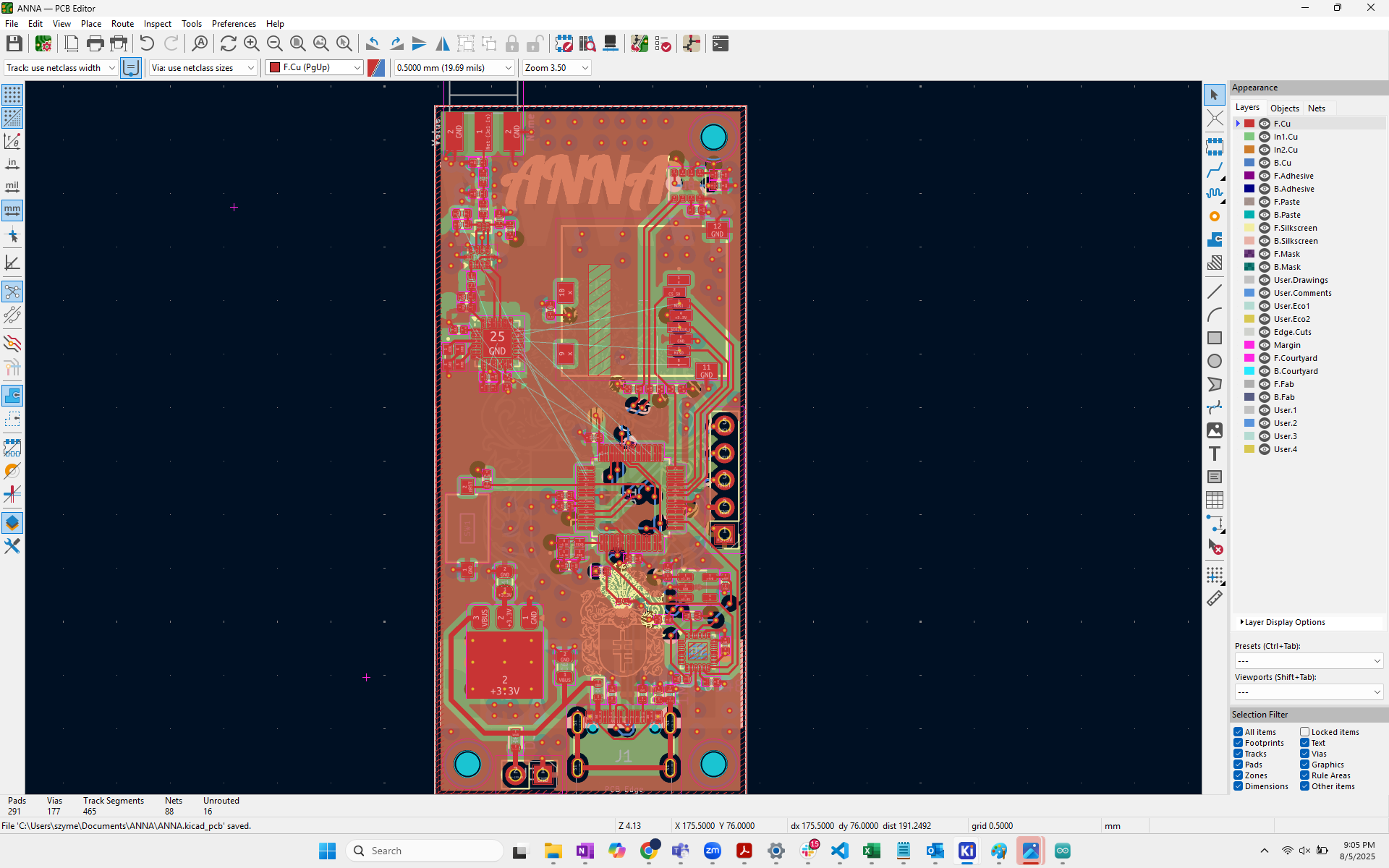This screenshot has height=868, width=1389.
Task: Click the In1.Cu layer color swatch
Action: (1249, 137)
